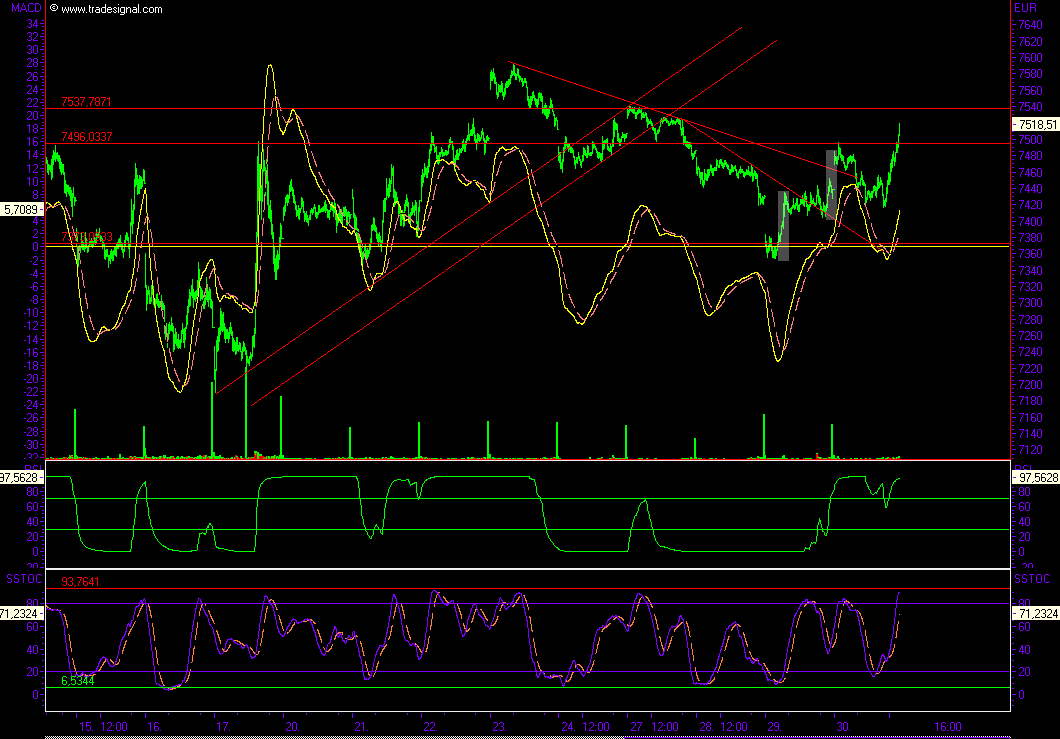Click the right 71,2324 stochastic value tag
The image size is (1060, 739).
[1036, 612]
